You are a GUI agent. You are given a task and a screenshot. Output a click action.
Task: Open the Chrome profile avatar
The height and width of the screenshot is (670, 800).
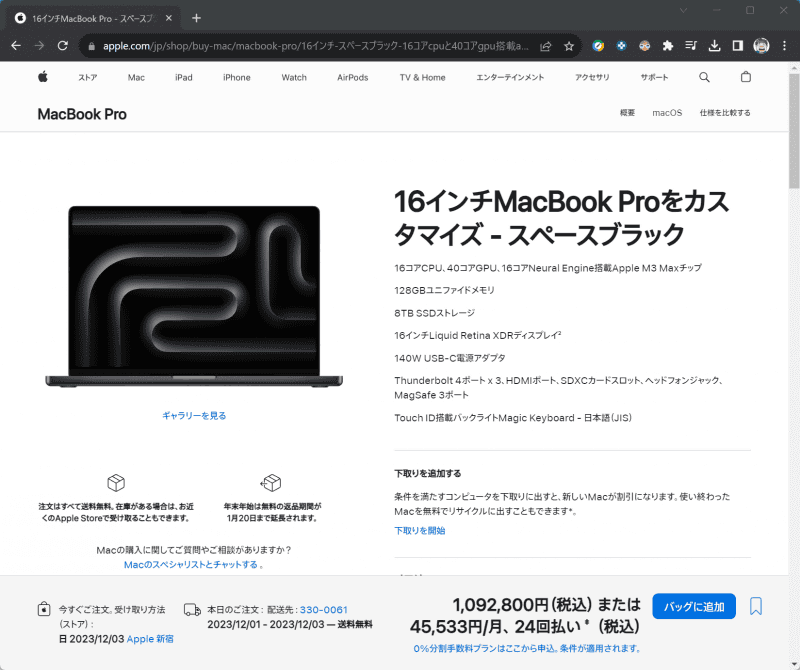[760, 46]
